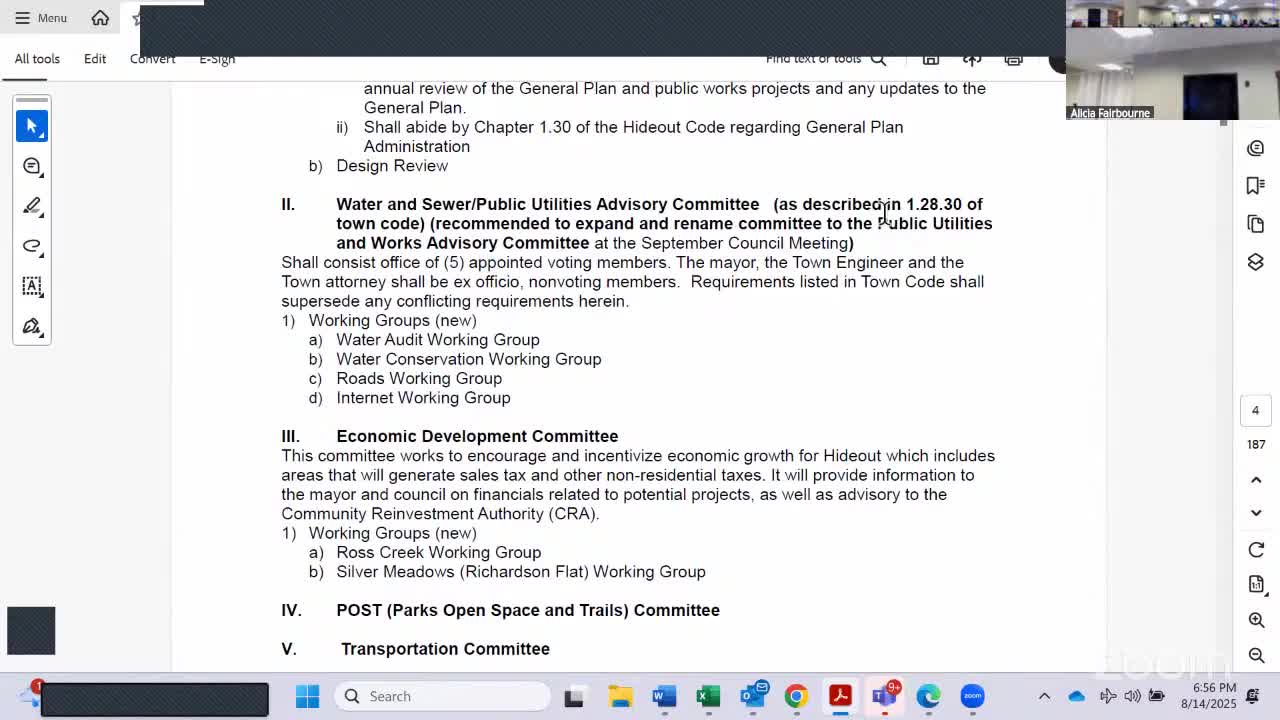Open the Convert tab
The height and width of the screenshot is (720, 1280).
coord(152,59)
